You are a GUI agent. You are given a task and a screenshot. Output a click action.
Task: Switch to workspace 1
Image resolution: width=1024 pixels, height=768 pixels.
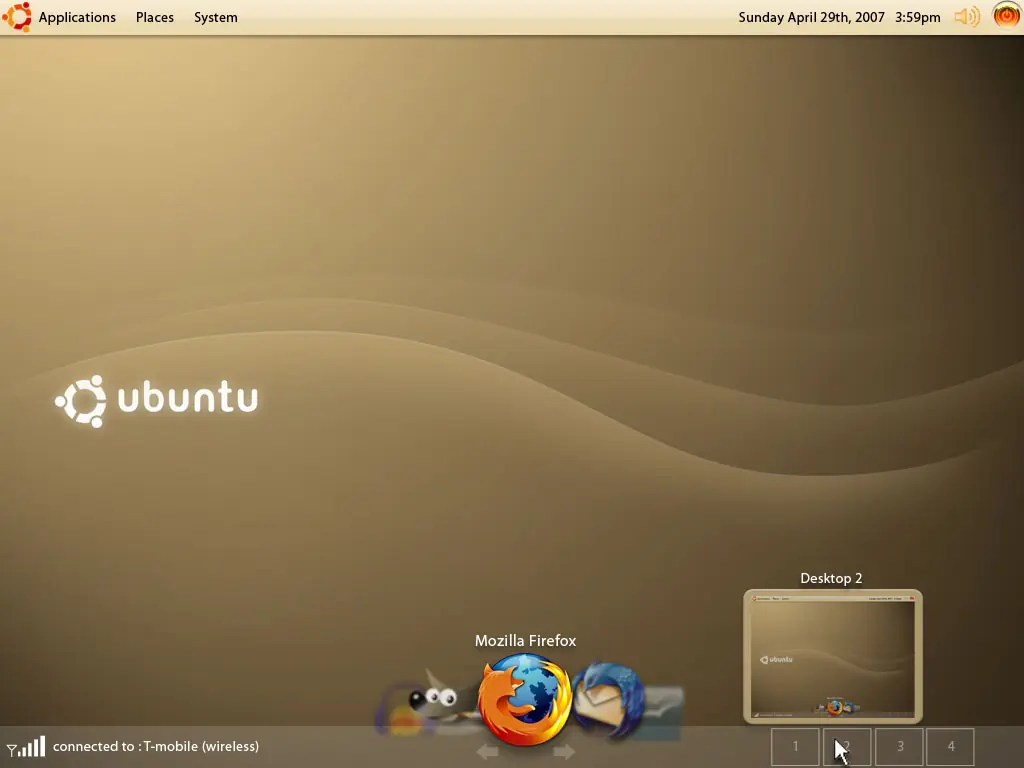coord(795,746)
